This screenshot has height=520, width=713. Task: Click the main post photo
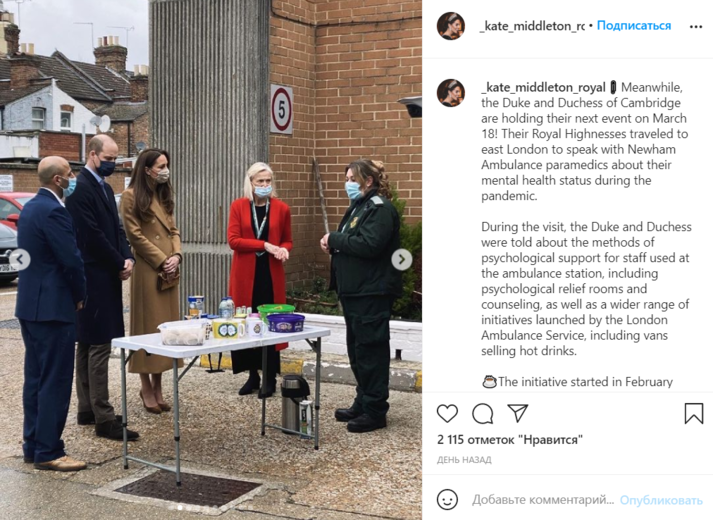[211, 260]
